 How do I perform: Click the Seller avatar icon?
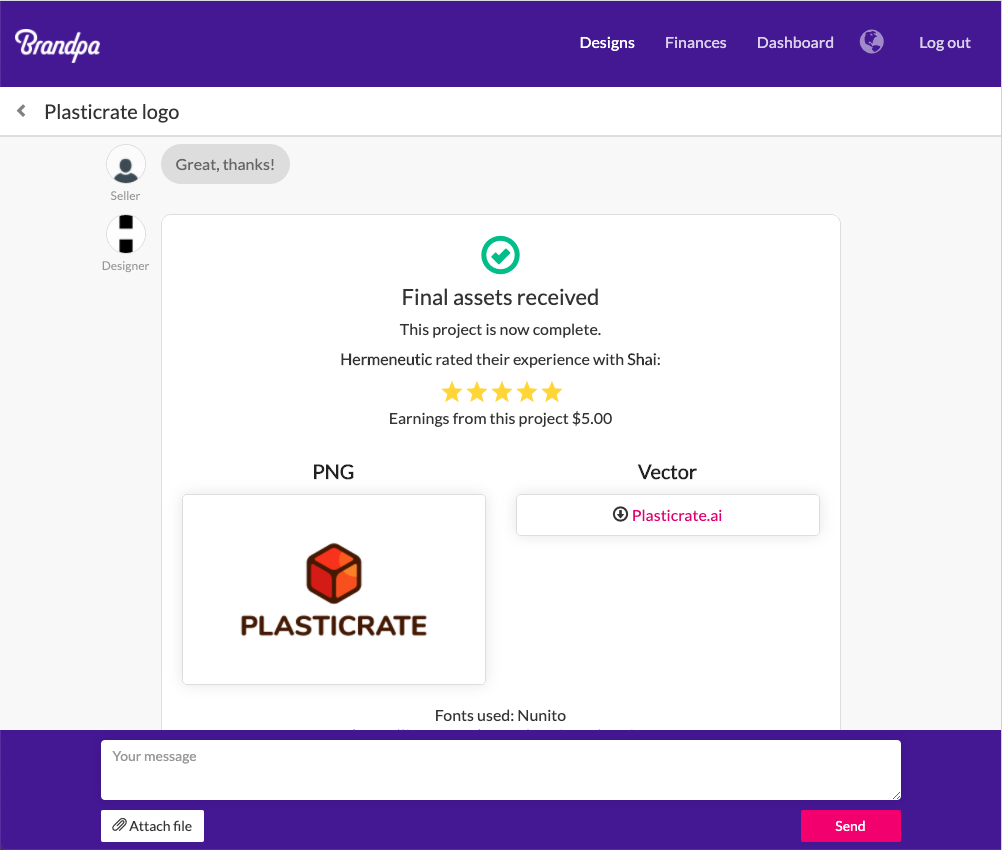[x=126, y=164]
